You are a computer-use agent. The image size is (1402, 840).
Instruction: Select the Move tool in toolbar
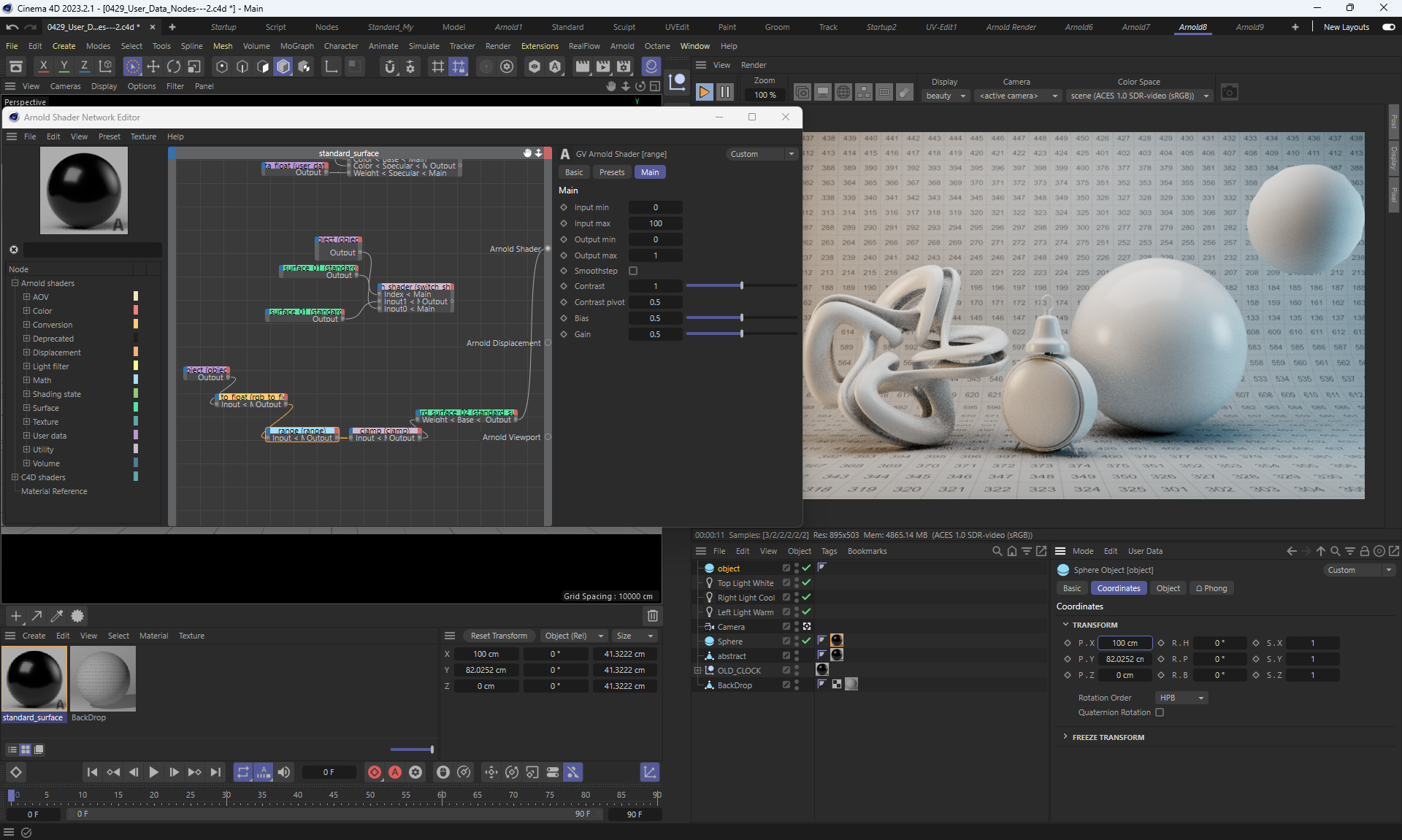click(153, 66)
